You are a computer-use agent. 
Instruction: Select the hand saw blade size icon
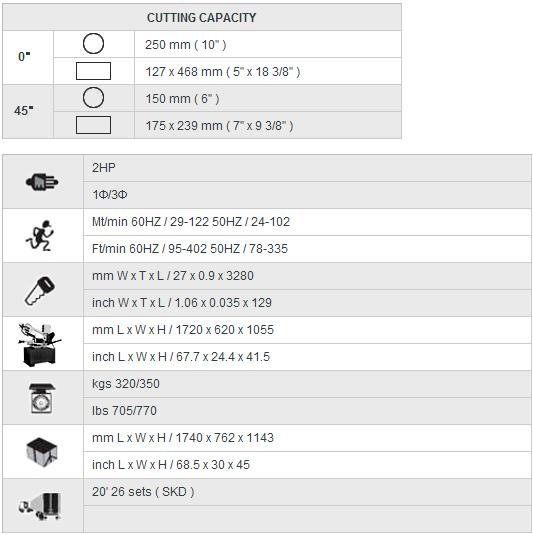click(x=40, y=290)
